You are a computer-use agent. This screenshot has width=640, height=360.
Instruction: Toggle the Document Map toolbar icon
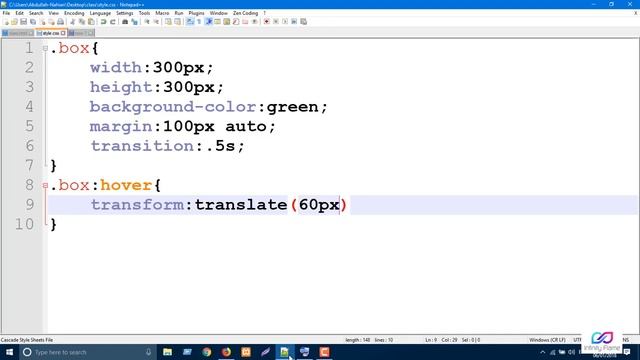pos(227,22)
